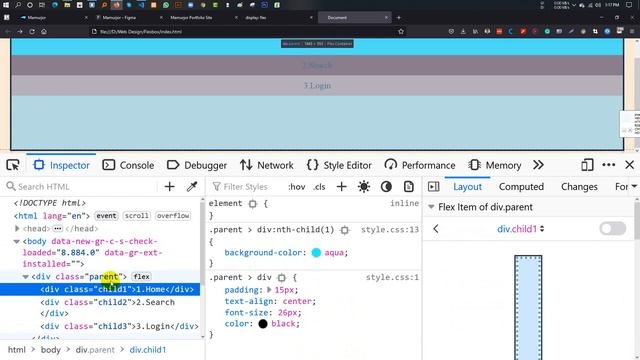Select the Layout sidebar tab

[x=467, y=187]
